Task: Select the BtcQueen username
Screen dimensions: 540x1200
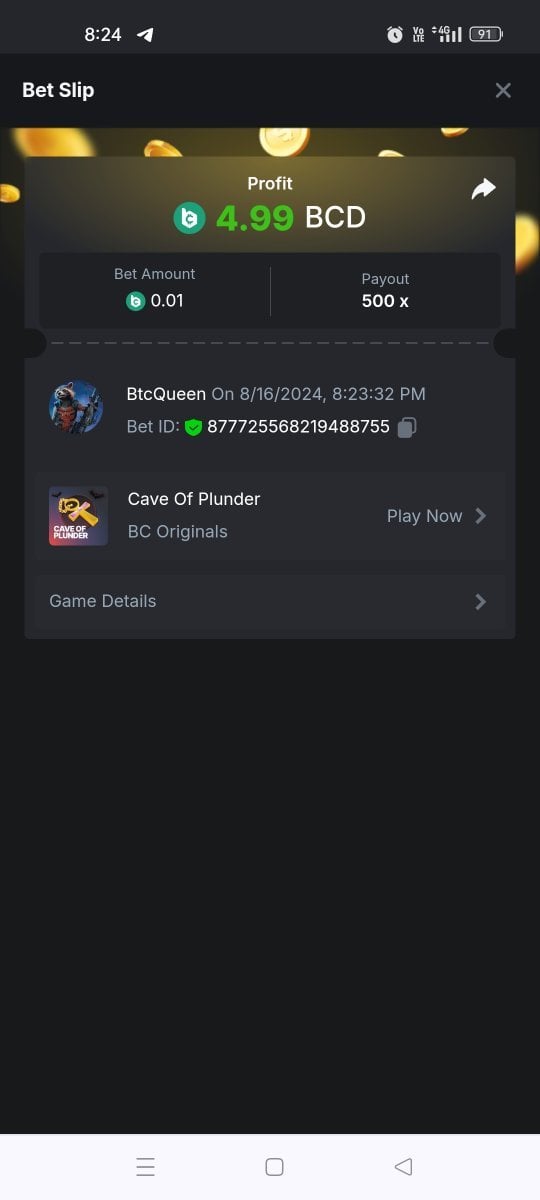Action: coord(166,394)
